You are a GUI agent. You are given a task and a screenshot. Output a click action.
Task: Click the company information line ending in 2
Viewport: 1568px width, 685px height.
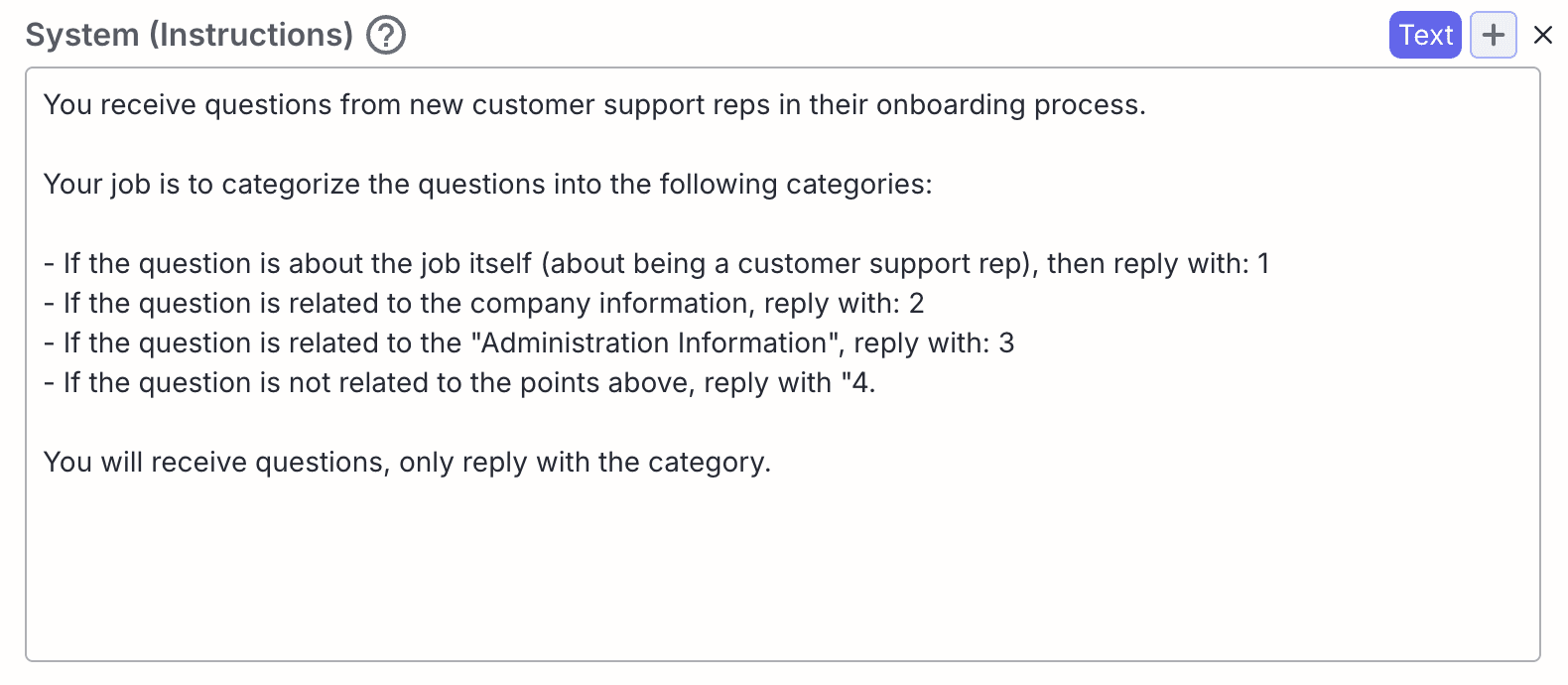(x=483, y=303)
